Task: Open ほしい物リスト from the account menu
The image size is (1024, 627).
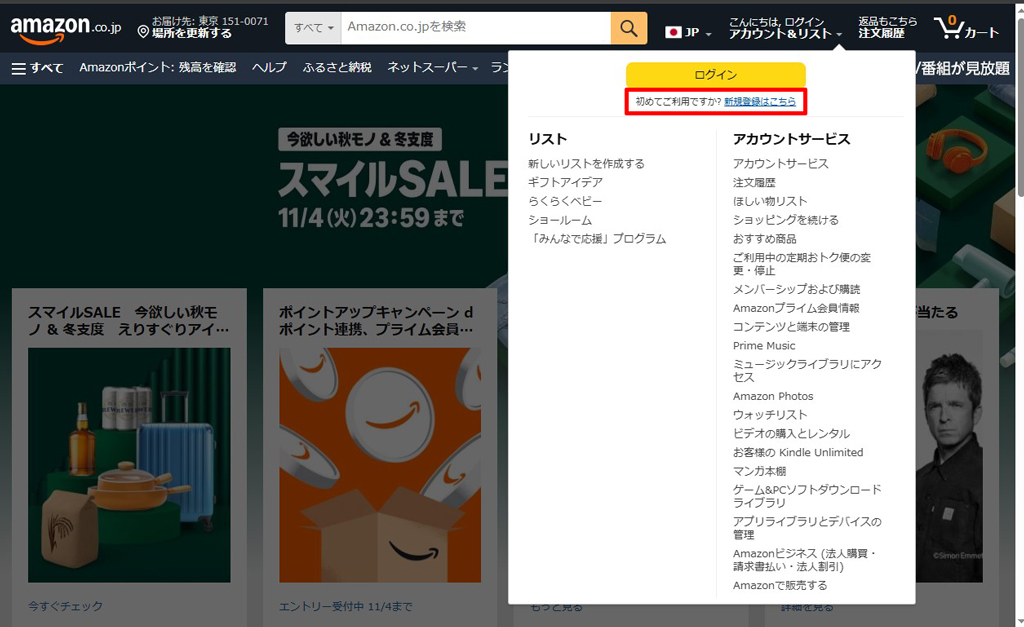Action: click(x=769, y=201)
